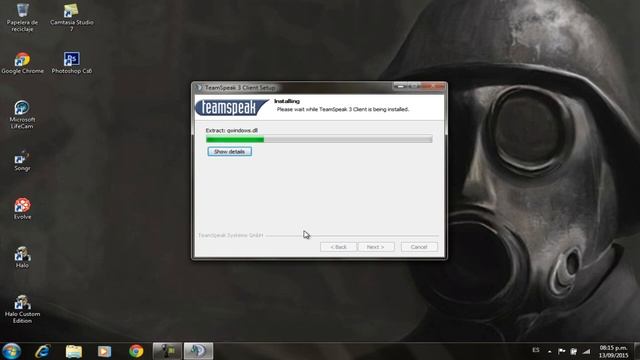Screen dimensions: 640x360
Task: Minimize the TeamSpeak setup window
Action: (x=400, y=87)
